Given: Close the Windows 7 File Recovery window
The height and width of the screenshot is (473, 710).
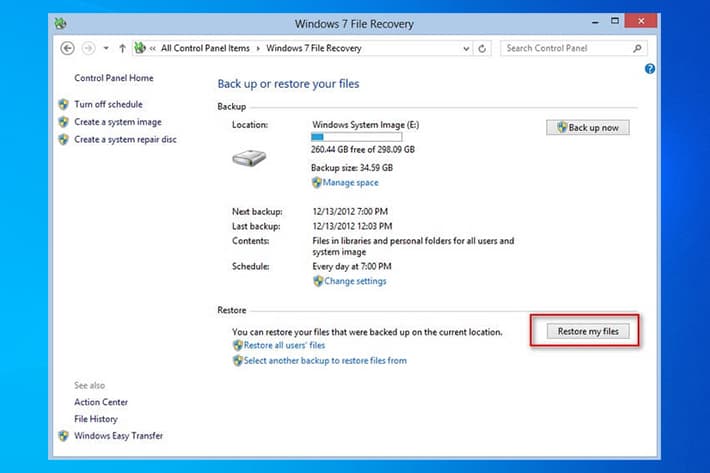Looking at the screenshot, I should 641,21.
